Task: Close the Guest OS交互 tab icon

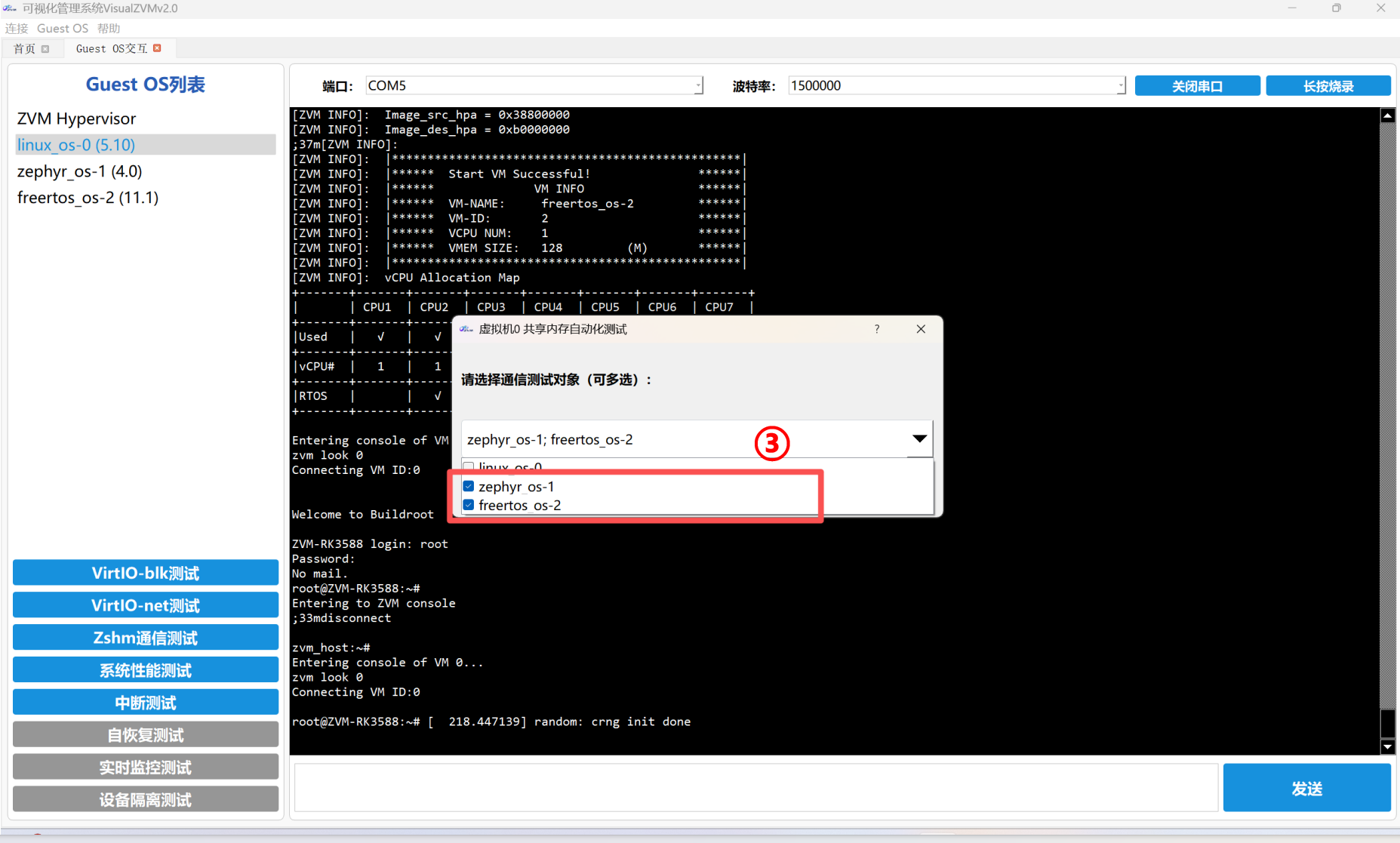Action: click(157, 48)
